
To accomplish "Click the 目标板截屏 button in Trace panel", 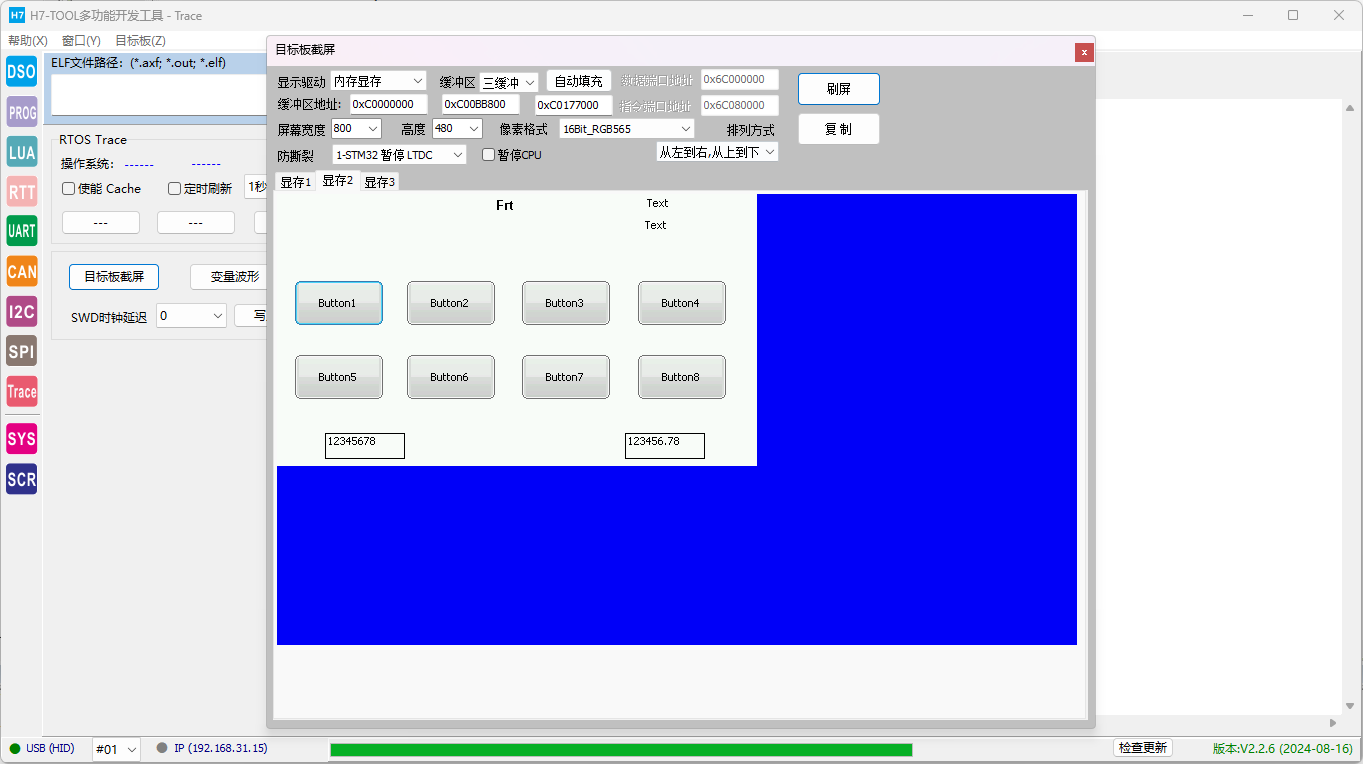I will [114, 277].
